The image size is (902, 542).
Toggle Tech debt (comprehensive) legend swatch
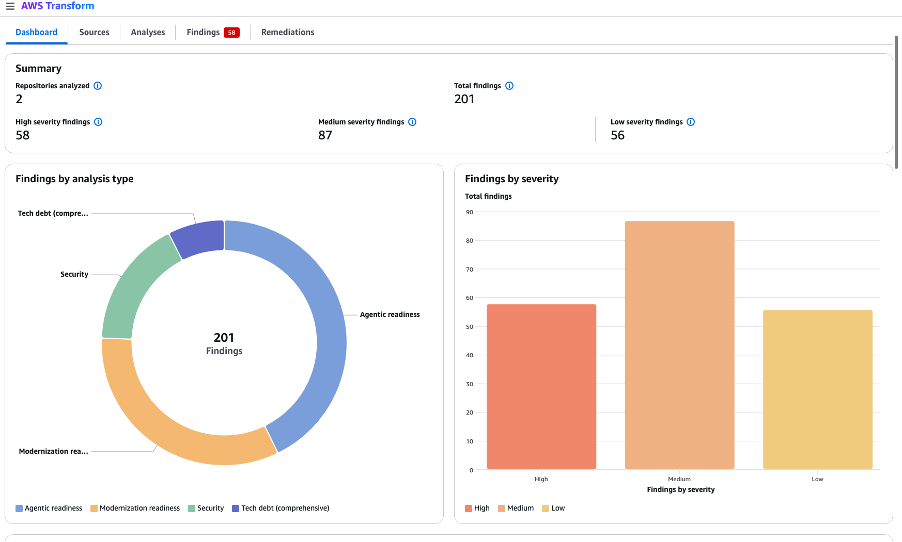[235, 509]
